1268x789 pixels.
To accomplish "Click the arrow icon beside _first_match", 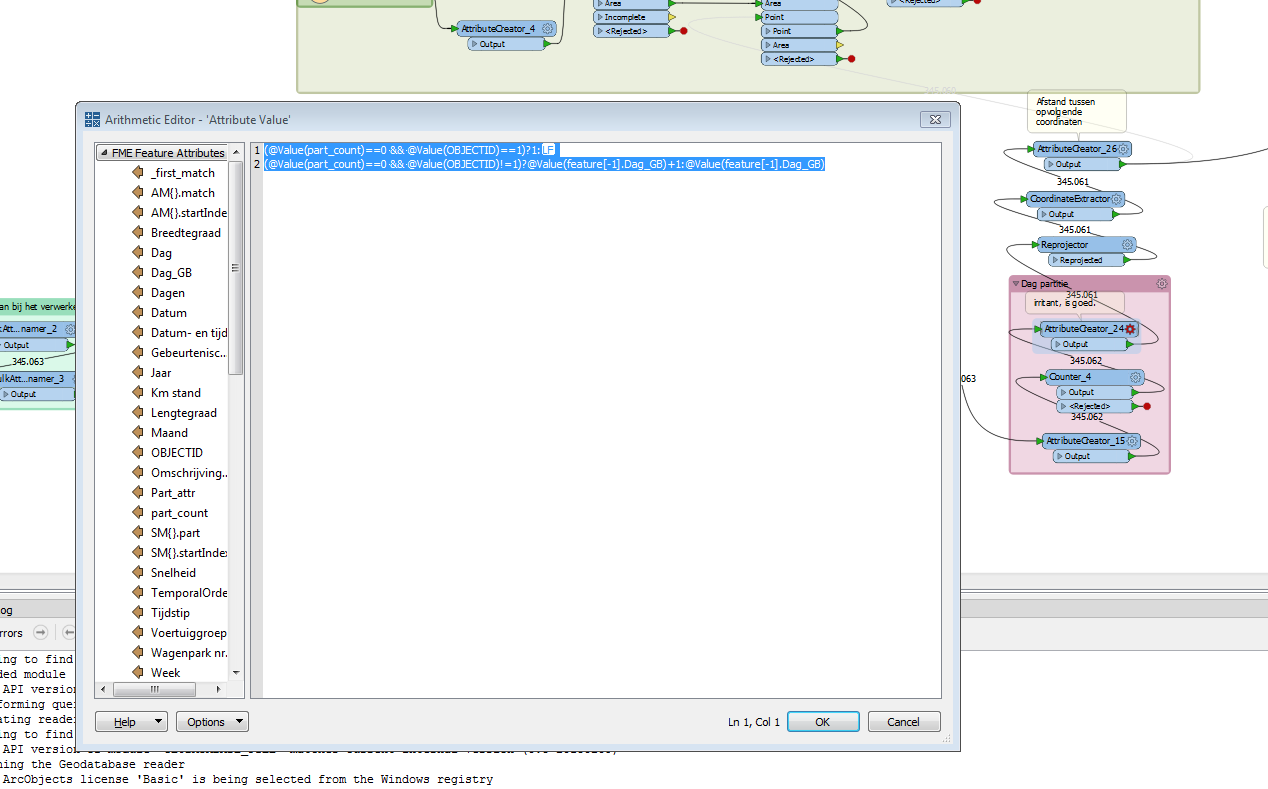I will (x=138, y=173).
